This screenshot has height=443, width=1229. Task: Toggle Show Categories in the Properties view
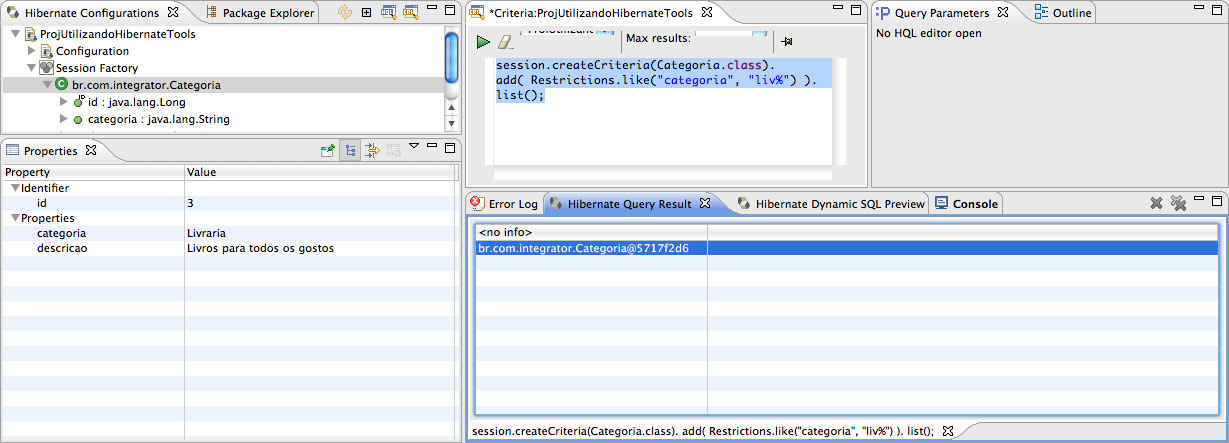[x=351, y=151]
